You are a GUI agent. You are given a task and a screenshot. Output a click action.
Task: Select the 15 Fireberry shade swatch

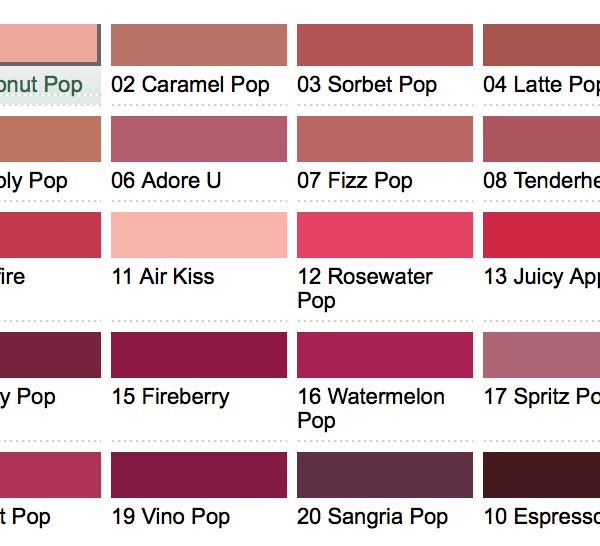(199, 355)
